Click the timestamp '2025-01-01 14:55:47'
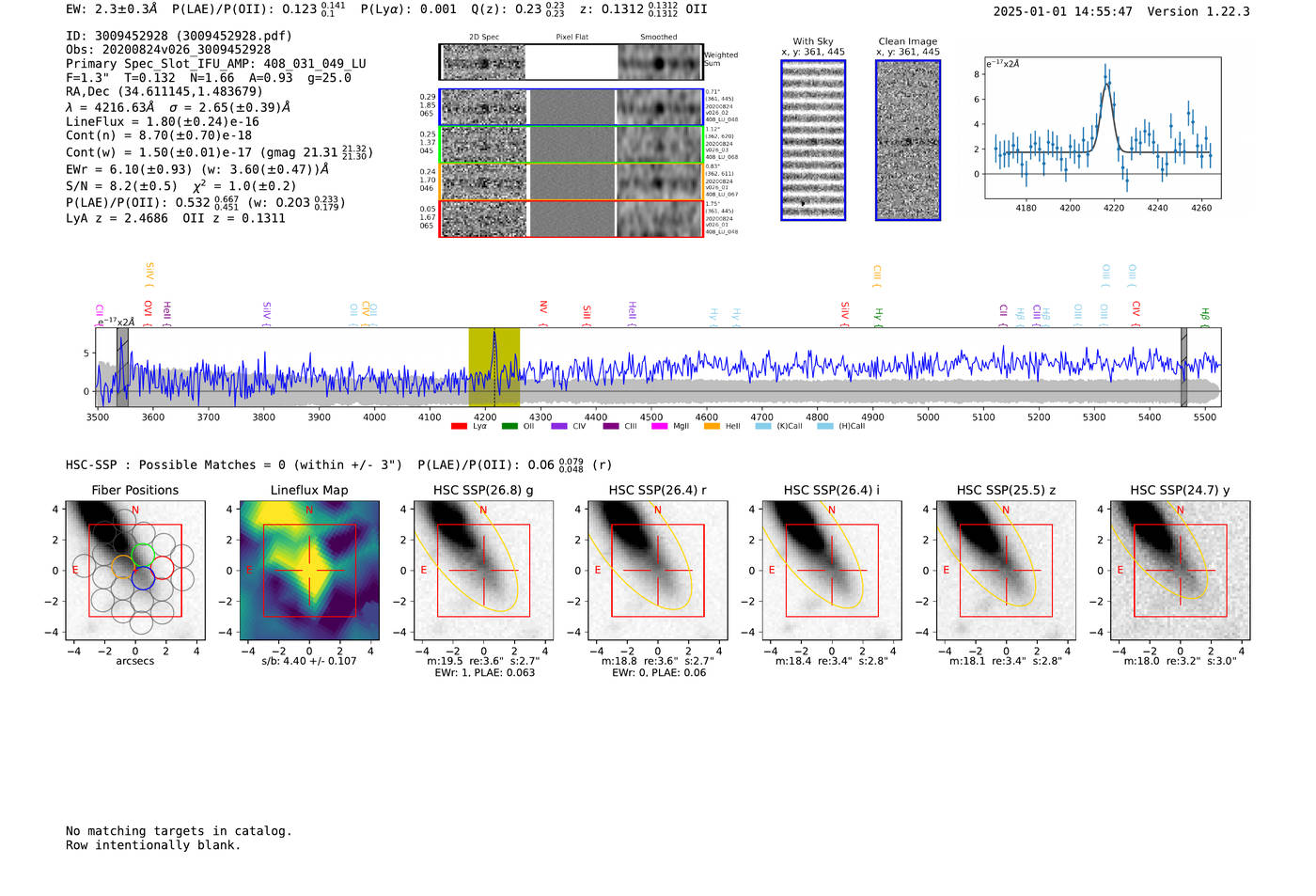Image resolution: width=1316 pixels, height=896 pixels. [1062, 11]
